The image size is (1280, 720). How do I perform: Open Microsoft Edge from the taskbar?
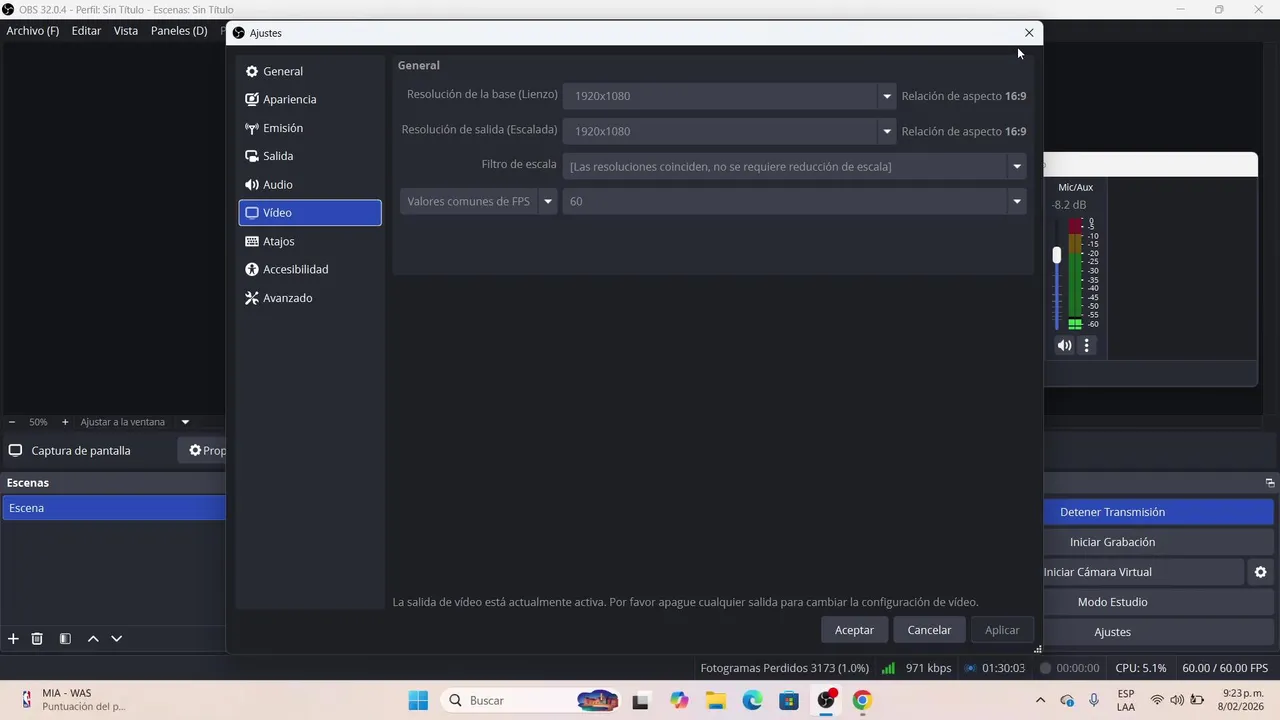[x=752, y=700]
